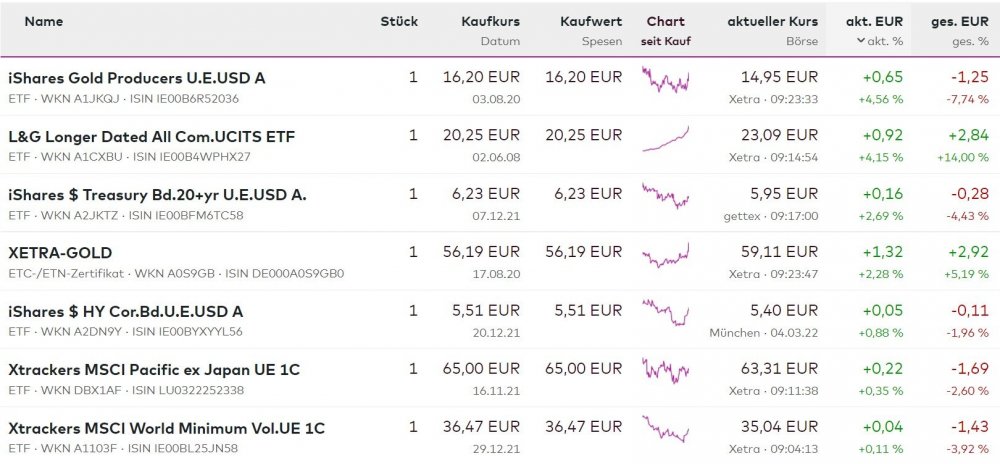Image resolution: width=1000 pixels, height=464 pixels.
Task: Open the iShares $ Treasury Bd. mini chart
Action: click(x=665, y=197)
